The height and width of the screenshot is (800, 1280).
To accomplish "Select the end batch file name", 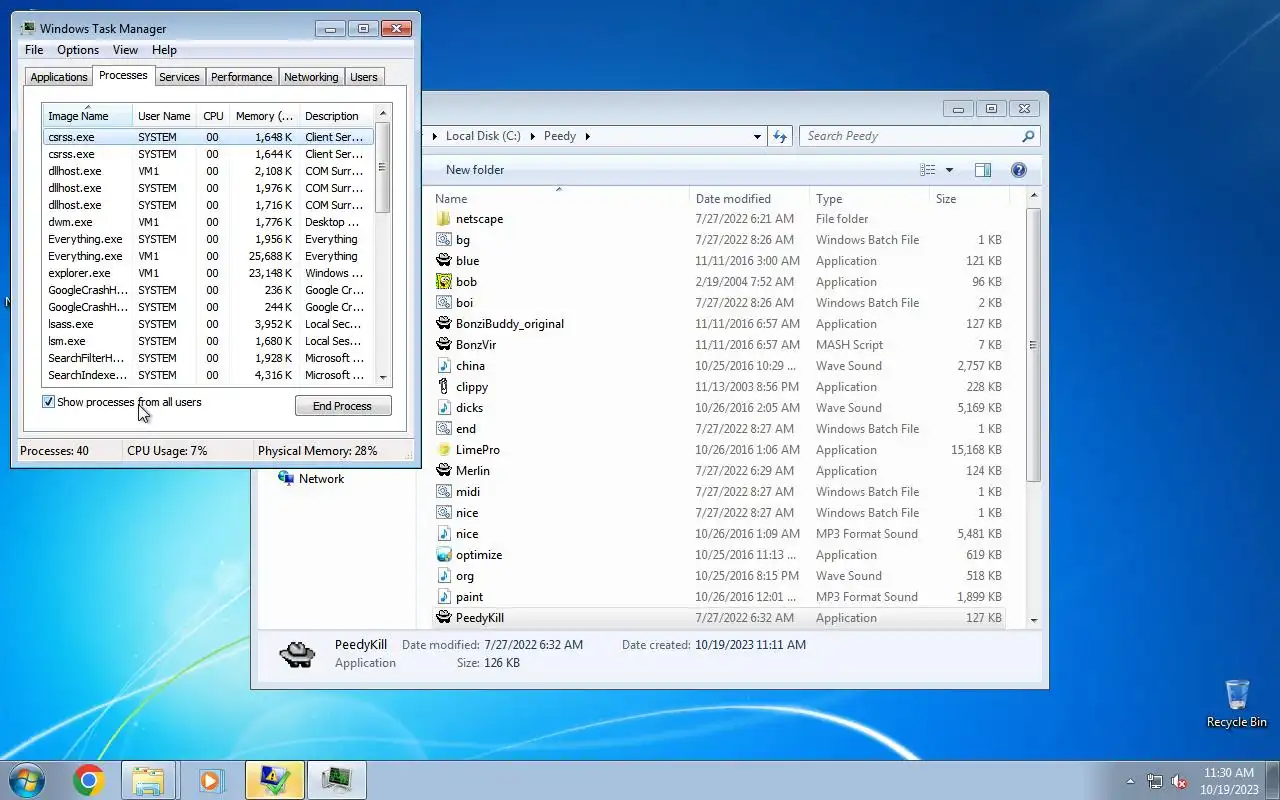I will click(x=466, y=429).
